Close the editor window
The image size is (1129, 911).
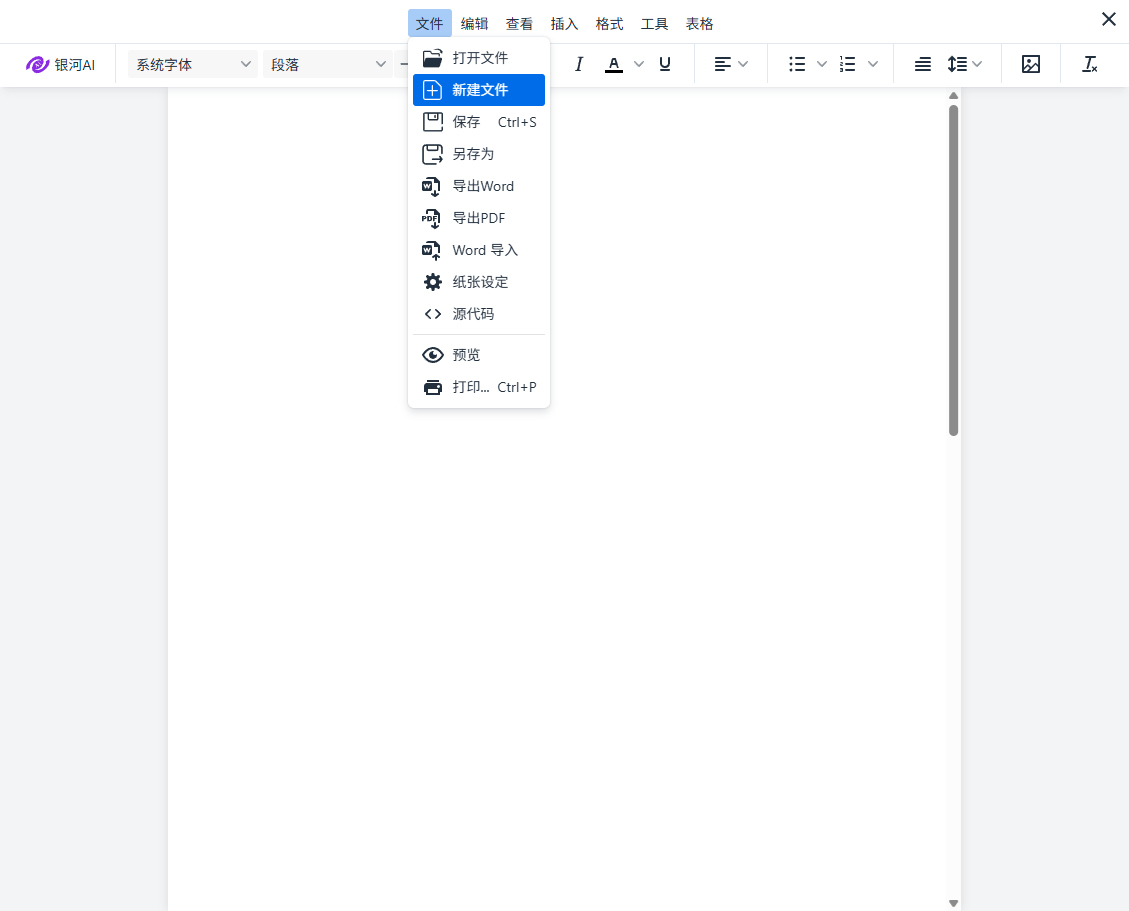tap(1109, 19)
